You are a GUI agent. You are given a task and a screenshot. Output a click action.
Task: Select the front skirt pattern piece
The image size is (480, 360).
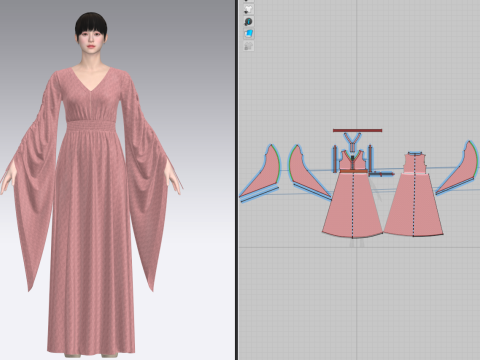tap(353, 207)
